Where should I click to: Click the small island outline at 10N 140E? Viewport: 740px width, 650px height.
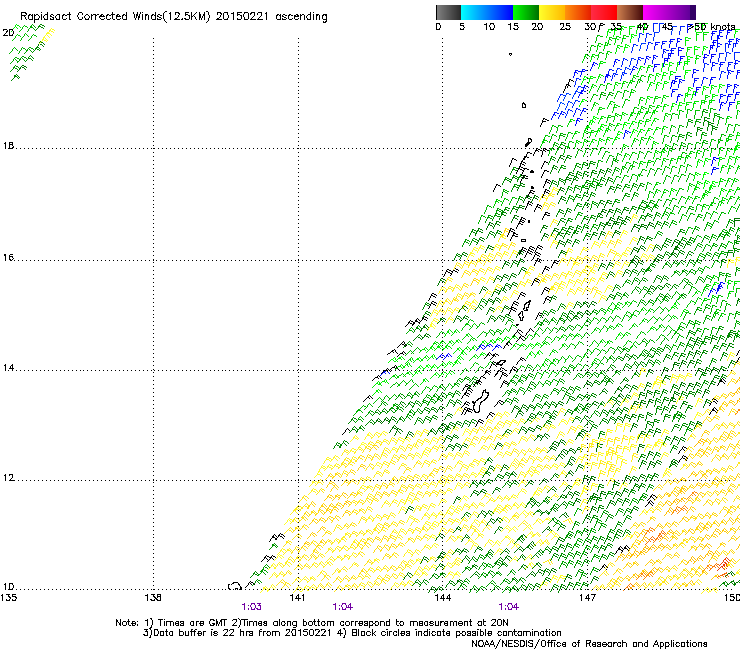[x=235, y=586]
